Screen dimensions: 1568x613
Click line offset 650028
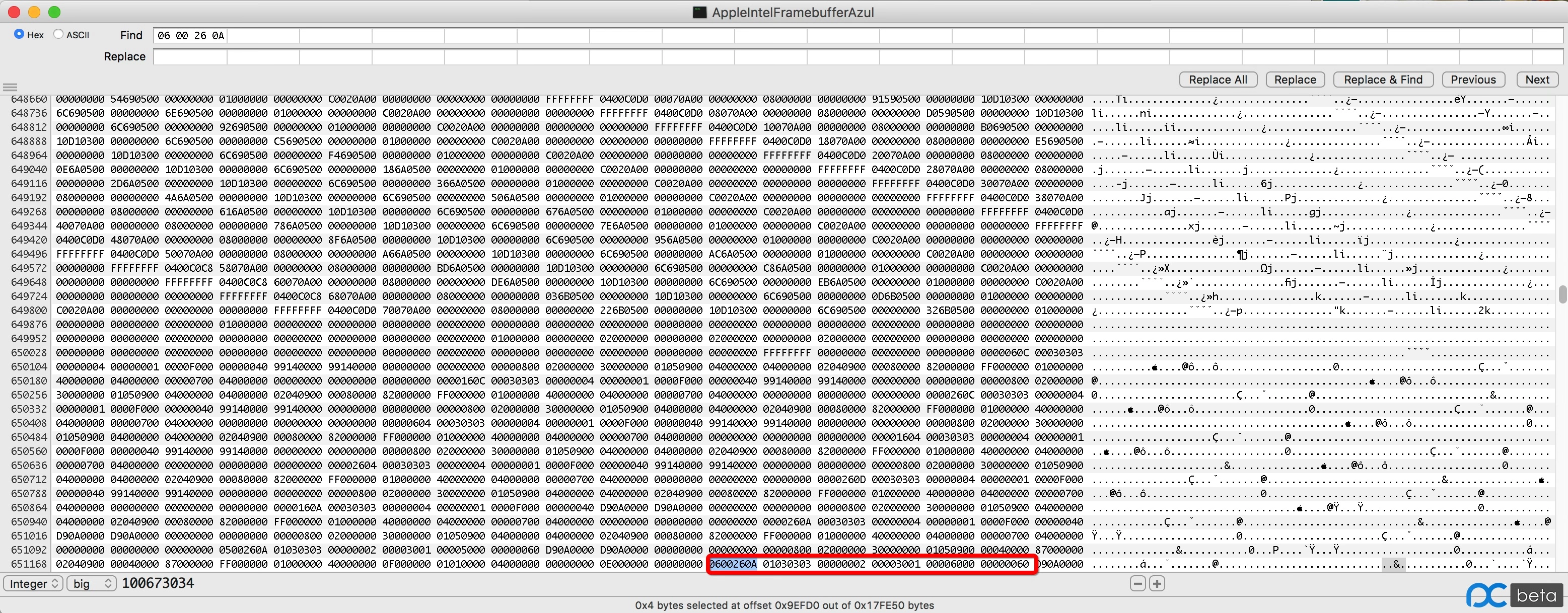tap(29, 353)
